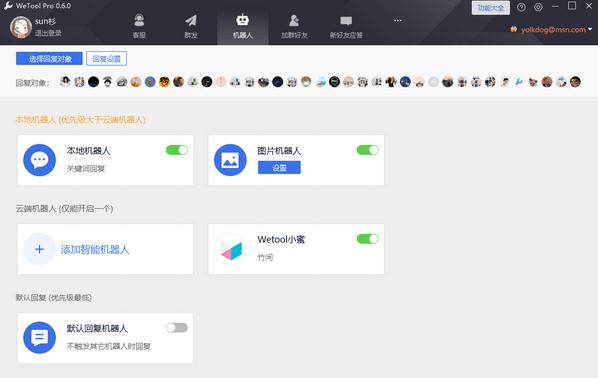Image resolution: width=598 pixels, height=378 pixels.
Task: Close the WeTool Pro window
Action: 589,6
